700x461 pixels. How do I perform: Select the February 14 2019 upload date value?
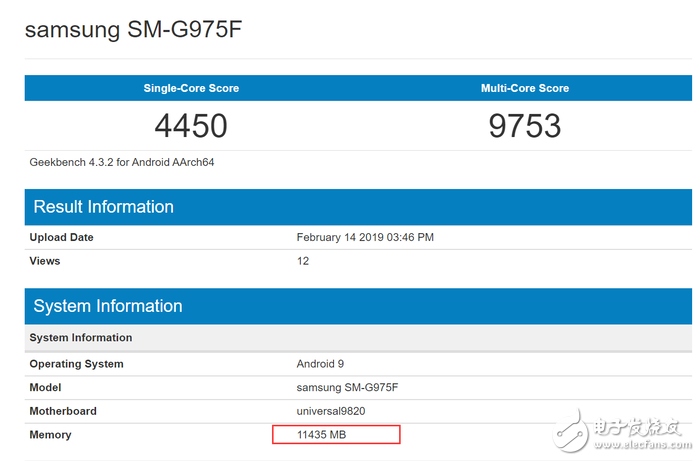[x=365, y=237]
